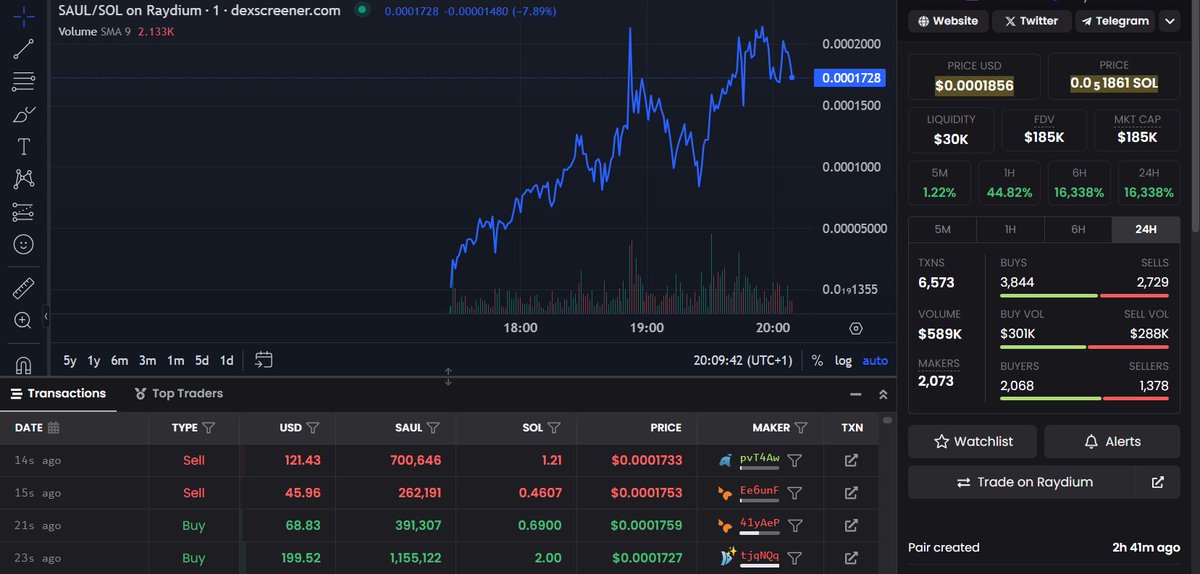The image size is (1200, 574).
Task: Click Trade on Raydium button
Action: click(1024, 482)
